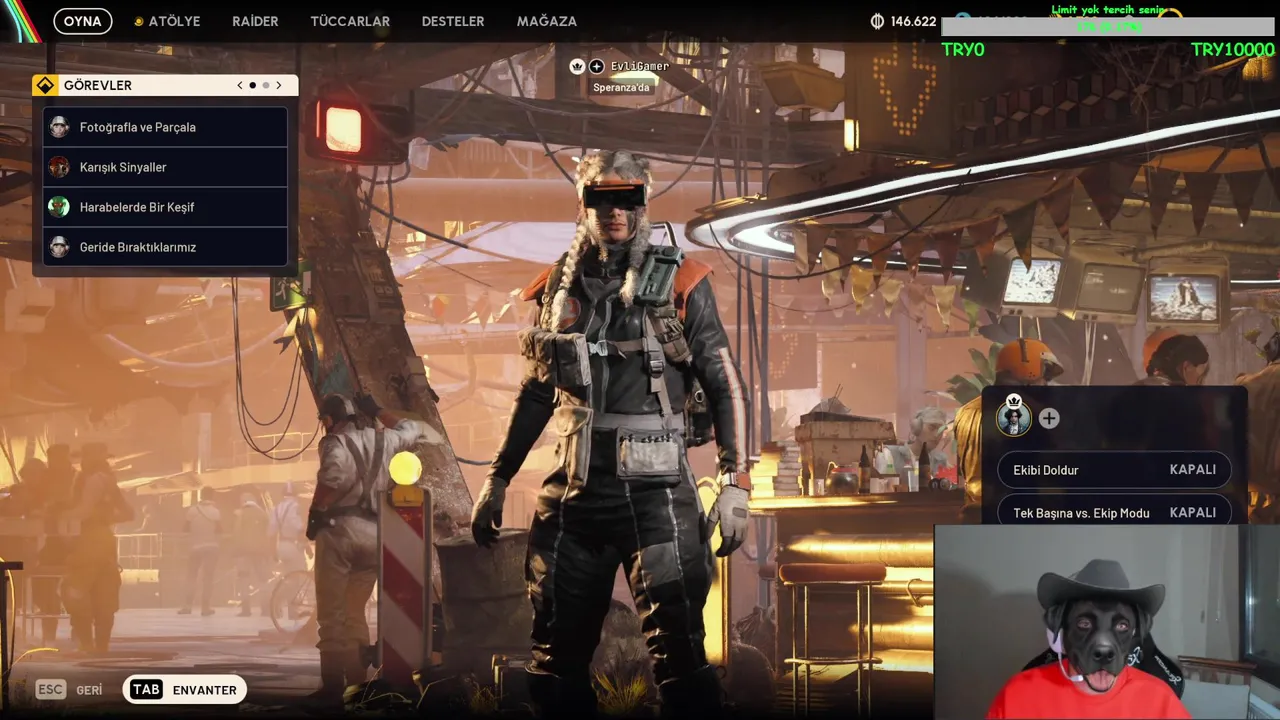
Task: Toggle Ekibi Doldur setting
Action: (x=1114, y=470)
